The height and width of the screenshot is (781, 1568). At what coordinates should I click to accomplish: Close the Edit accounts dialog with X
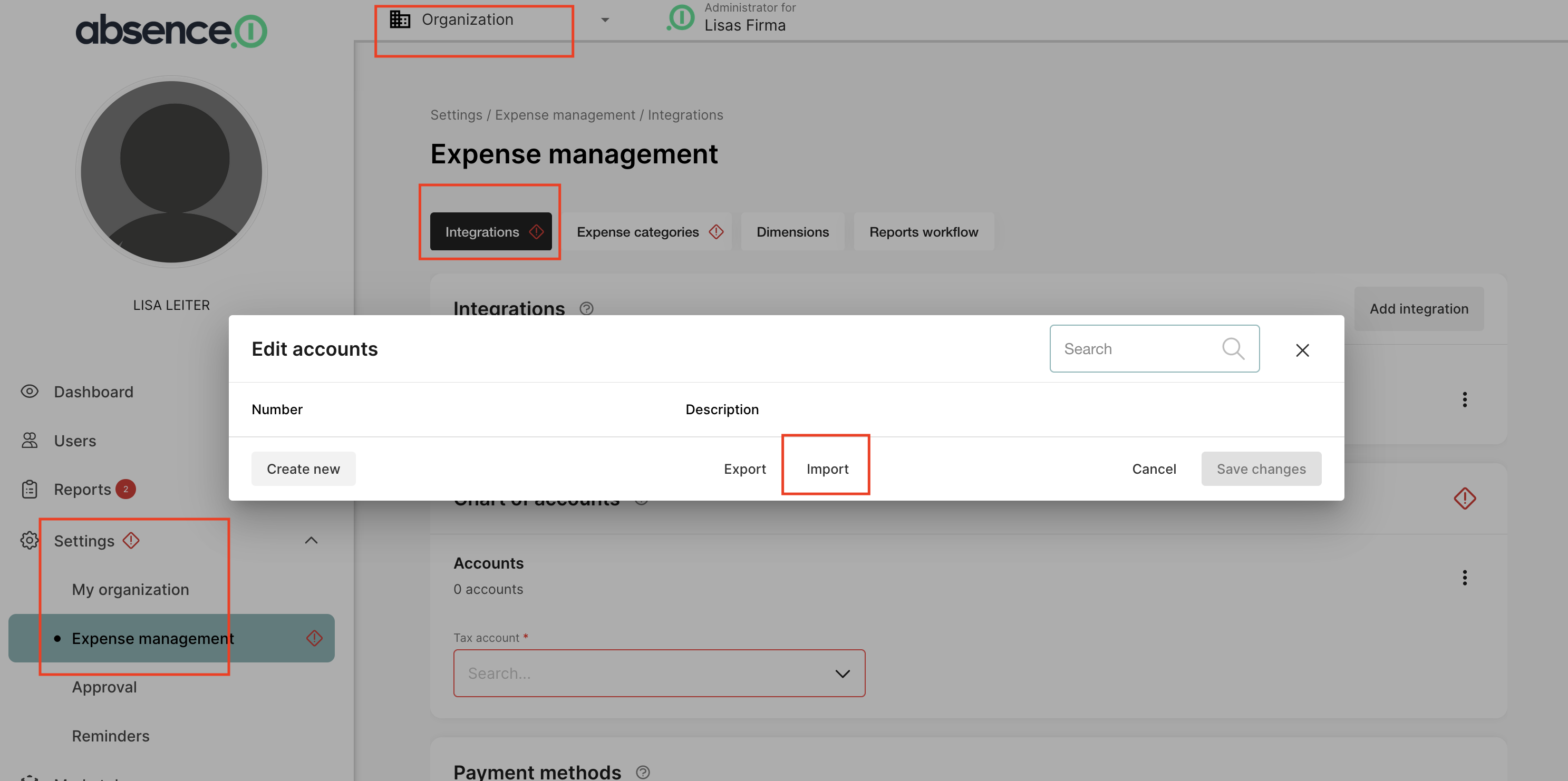(1302, 350)
